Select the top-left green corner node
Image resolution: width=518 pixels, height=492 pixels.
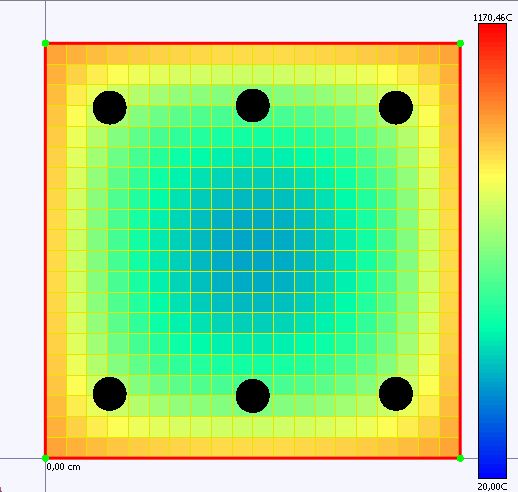click(46, 43)
